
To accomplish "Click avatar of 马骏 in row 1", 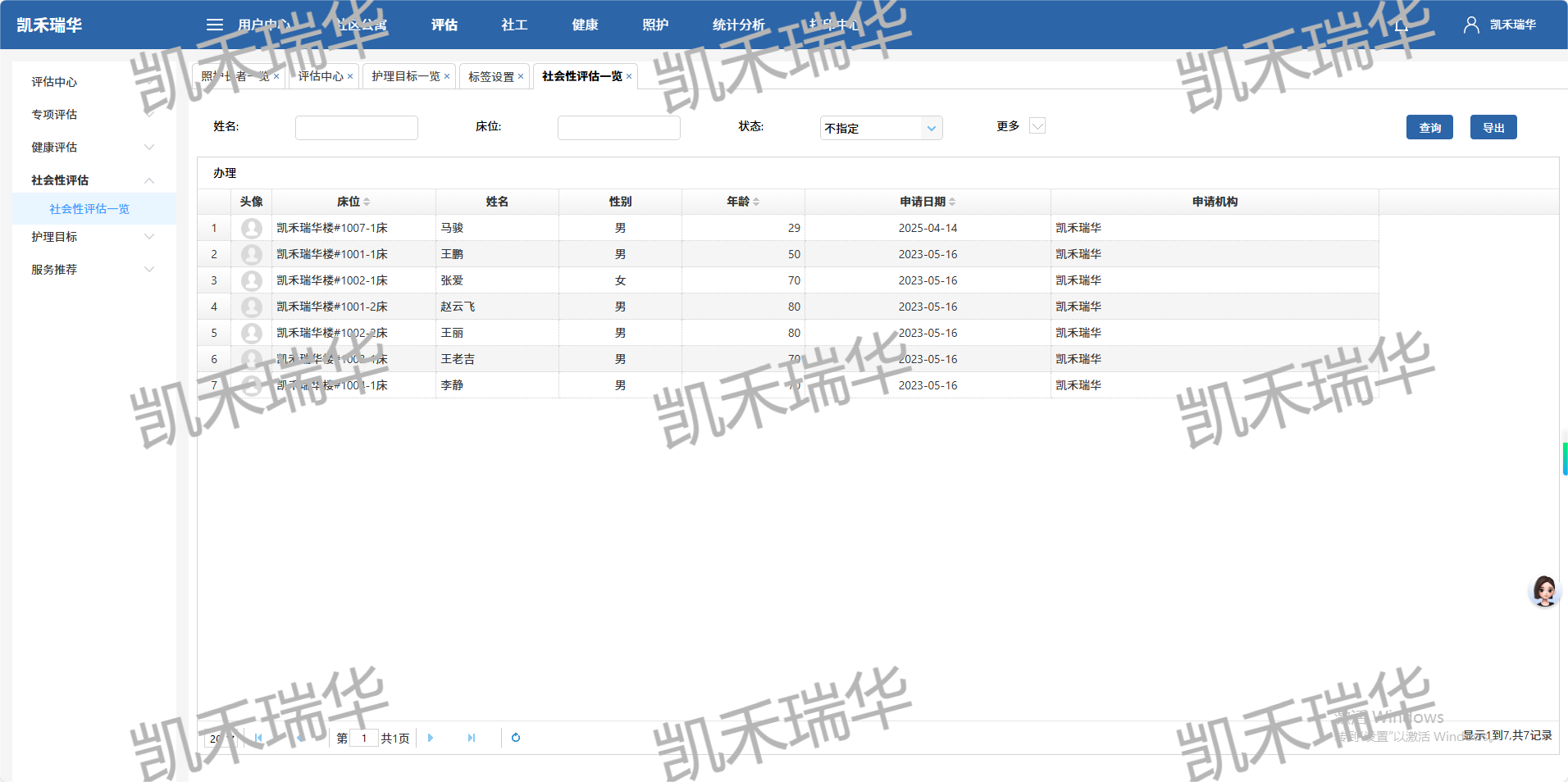I will pos(252,228).
